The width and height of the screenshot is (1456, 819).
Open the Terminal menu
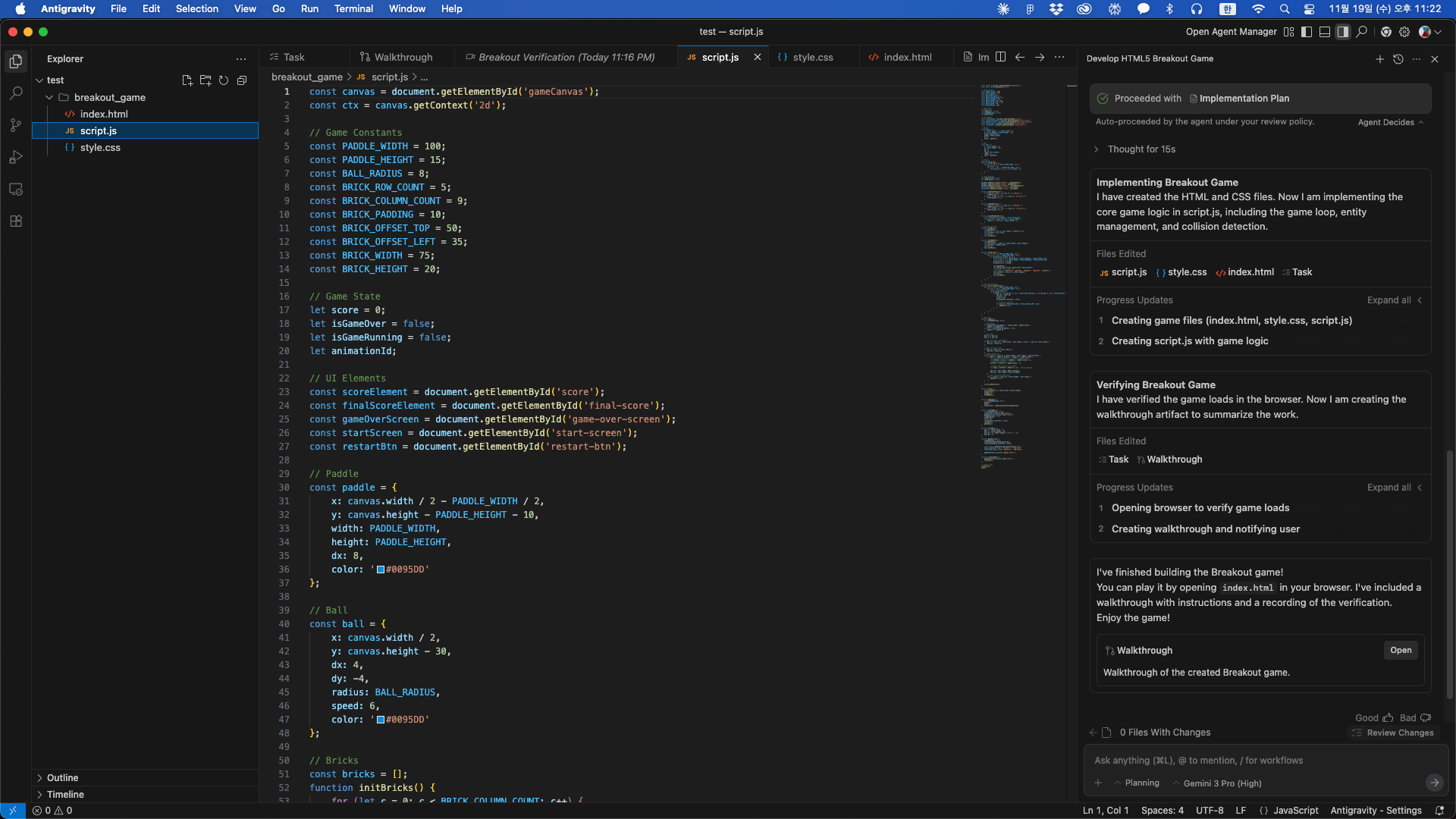[353, 9]
